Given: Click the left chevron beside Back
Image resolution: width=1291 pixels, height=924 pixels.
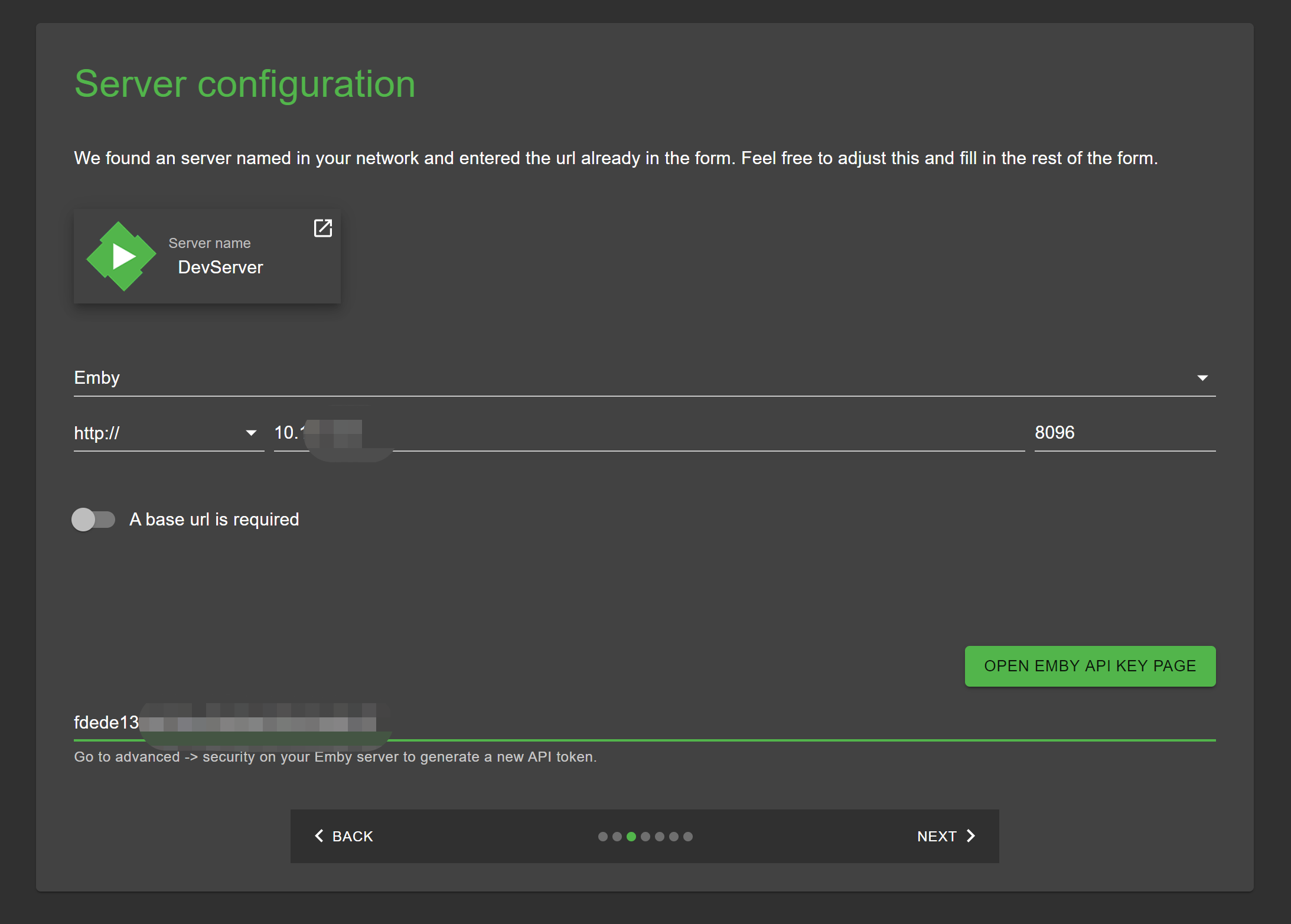Looking at the screenshot, I should 319,836.
